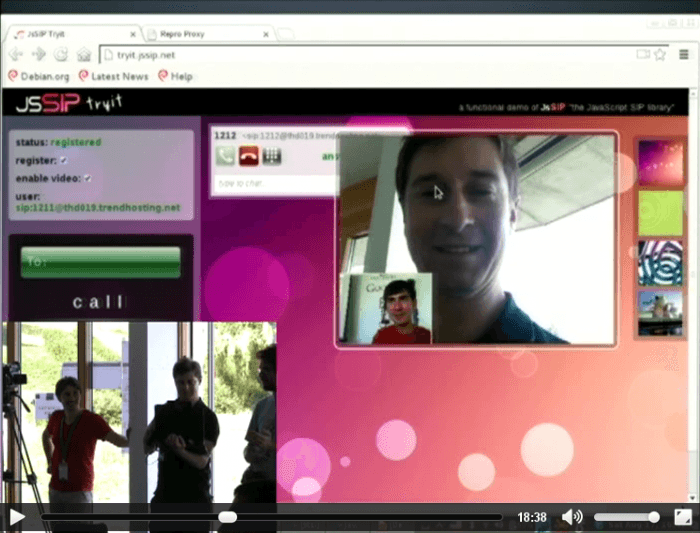The height and width of the screenshot is (533, 700).
Task: Play the video with the play button
Action: tap(17, 517)
